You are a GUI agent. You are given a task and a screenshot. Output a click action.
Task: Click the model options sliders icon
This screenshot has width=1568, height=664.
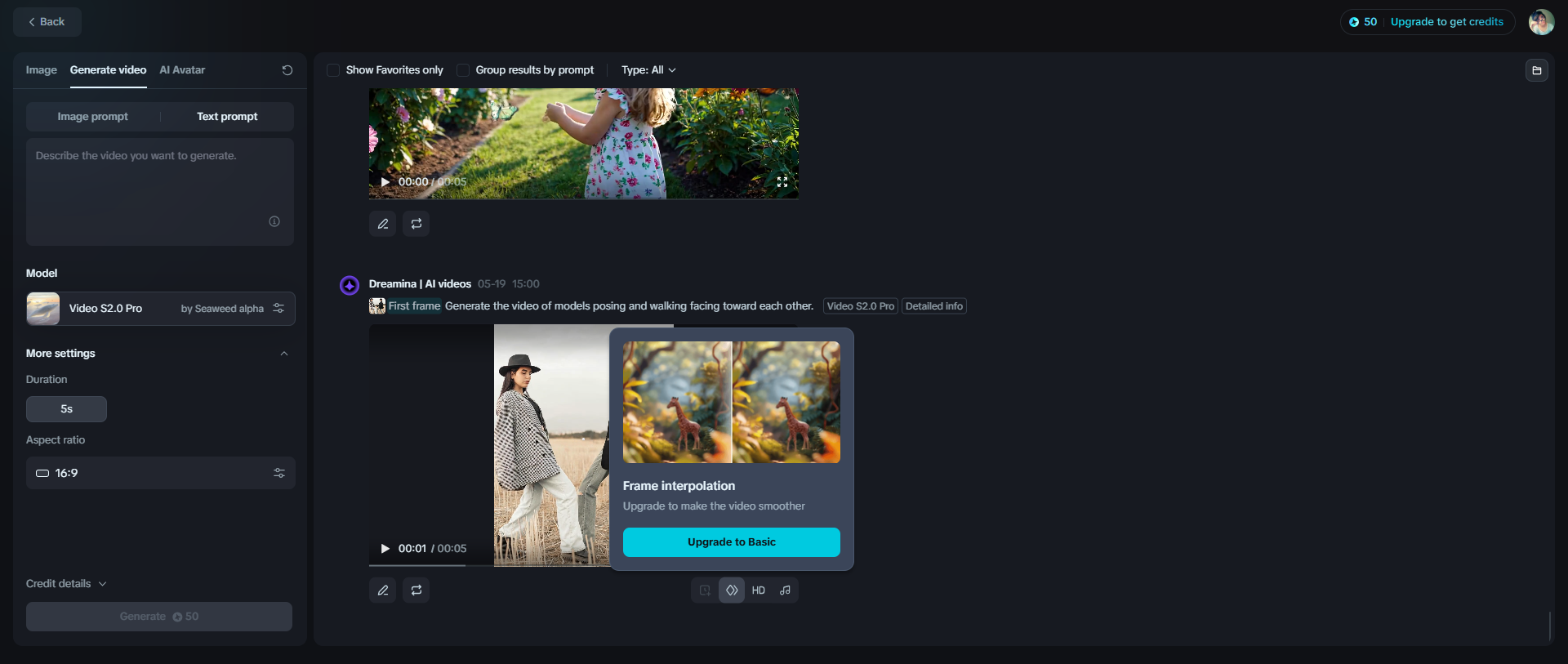278,309
